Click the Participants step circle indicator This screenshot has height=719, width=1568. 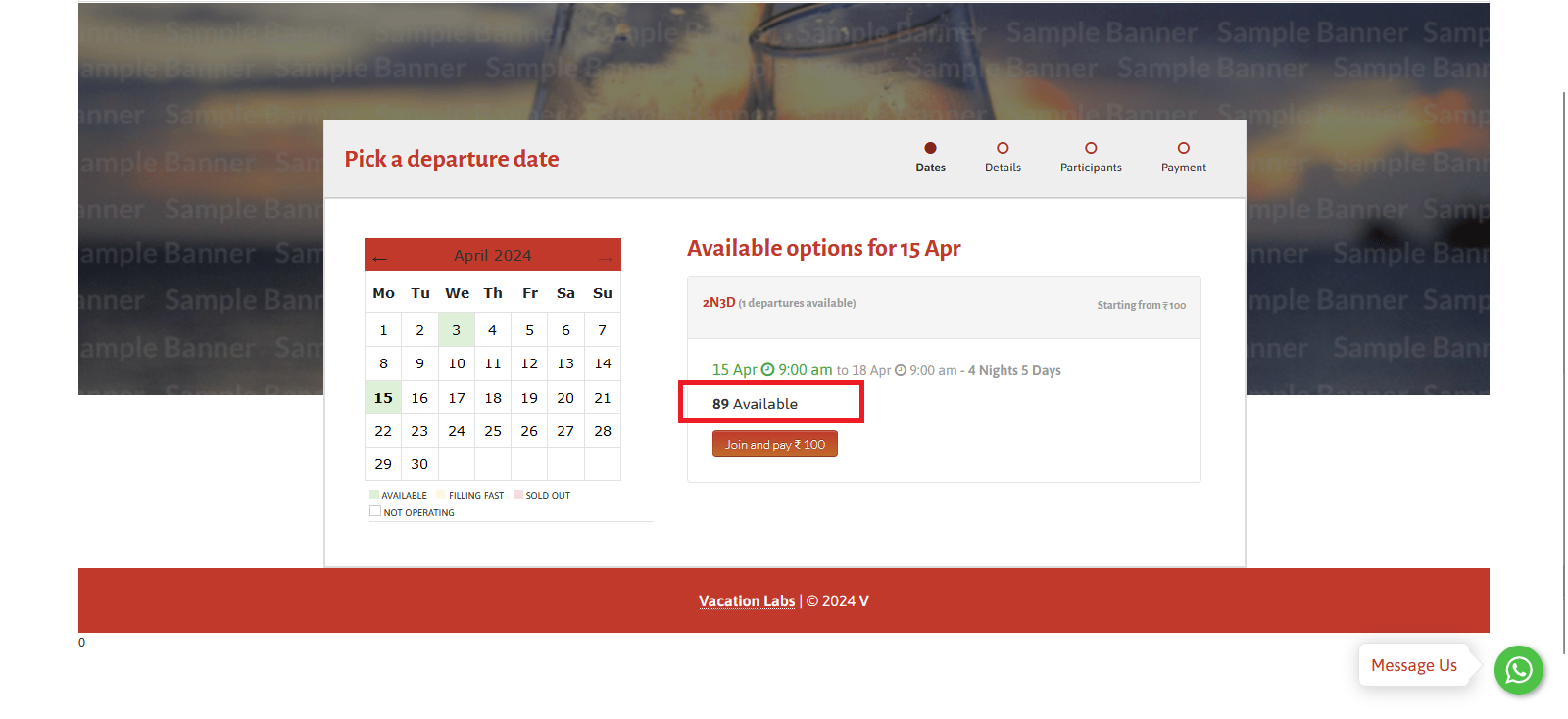point(1091,148)
